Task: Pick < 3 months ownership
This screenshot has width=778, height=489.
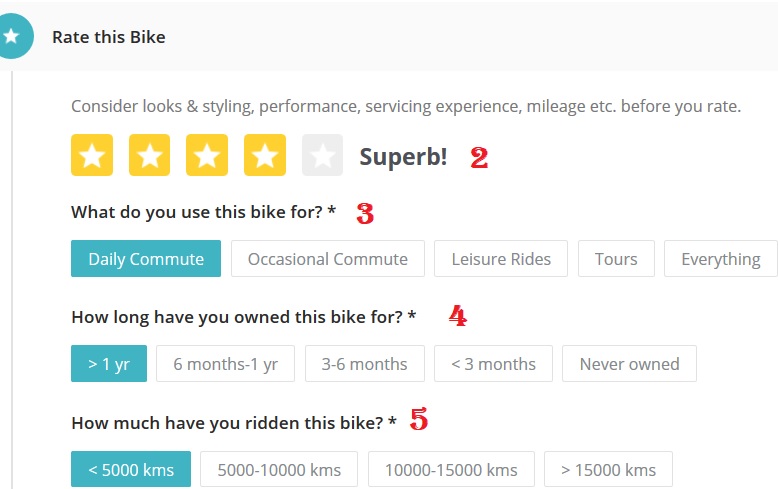Action: [x=493, y=364]
